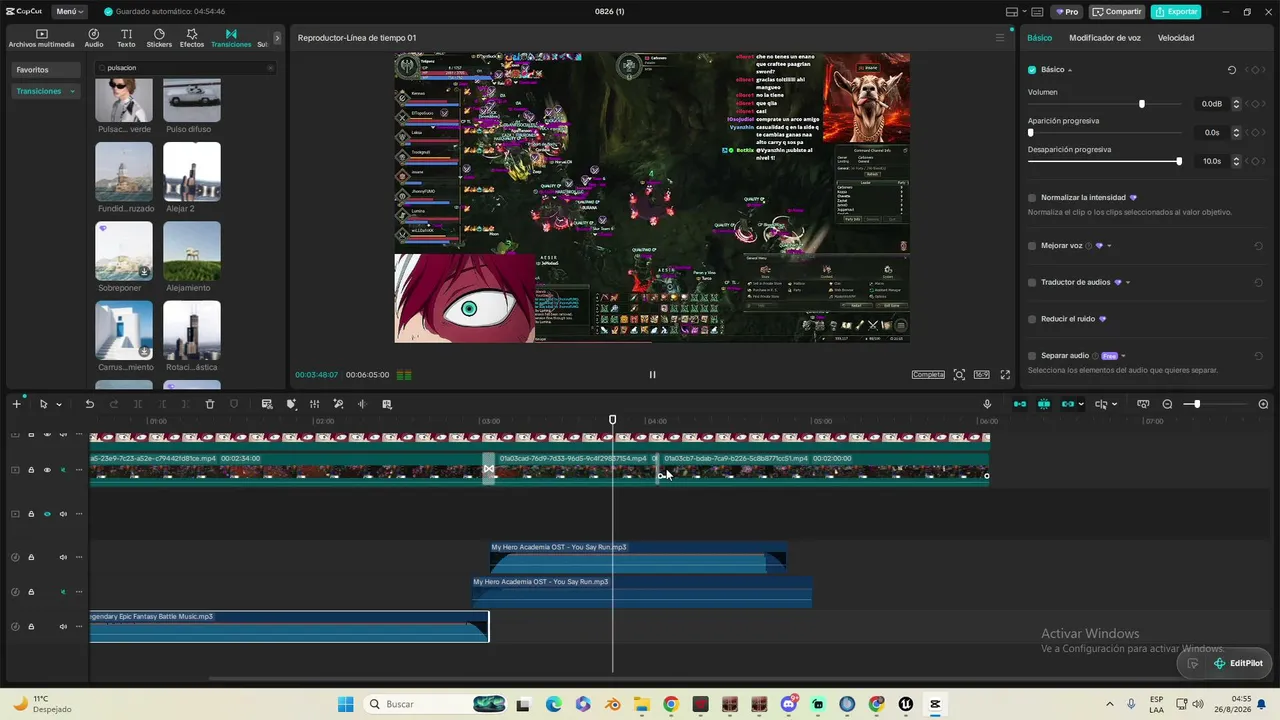Open the layout selector icon in title bar

[x=1011, y=12]
